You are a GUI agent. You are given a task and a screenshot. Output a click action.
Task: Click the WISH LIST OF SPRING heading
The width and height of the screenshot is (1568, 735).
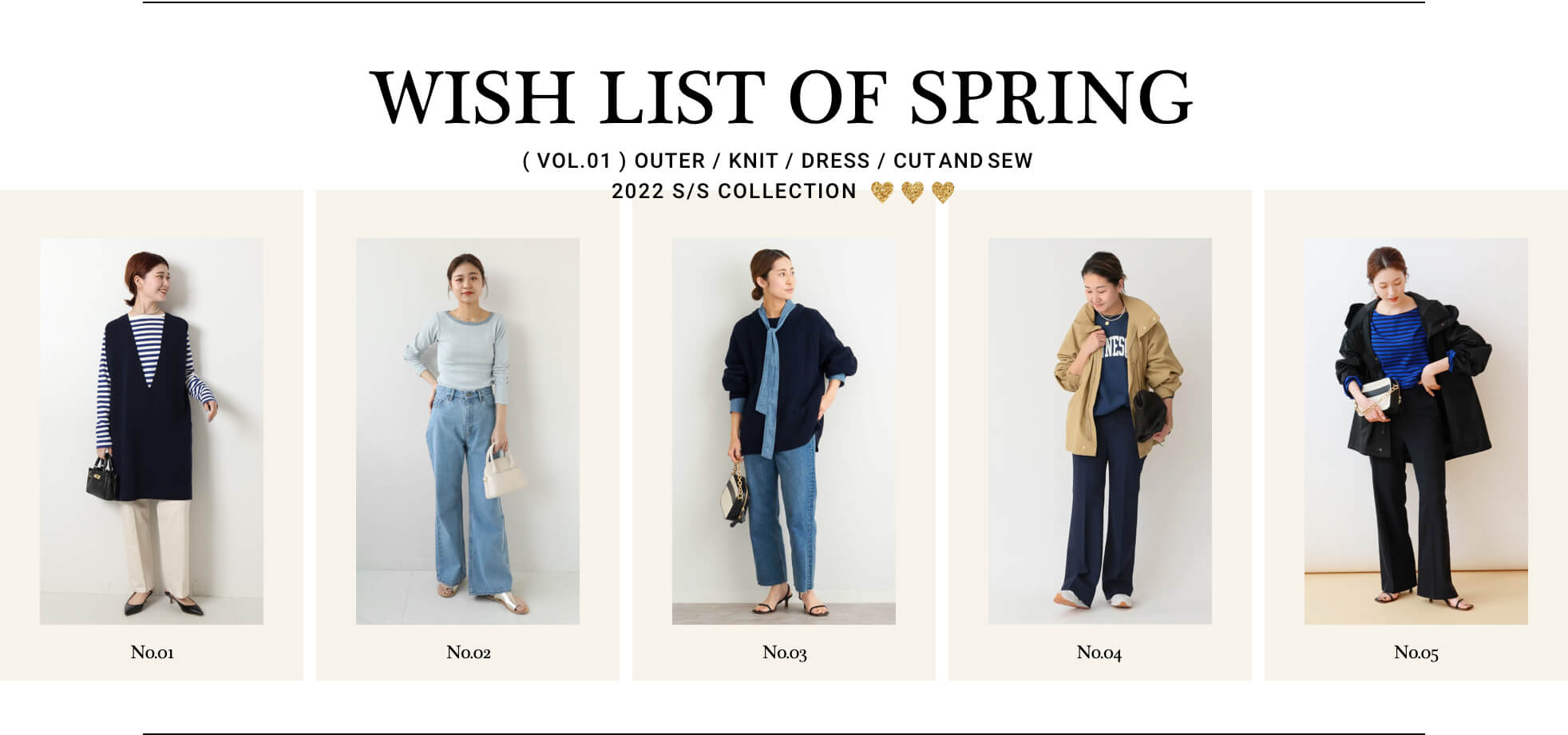pos(782,97)
